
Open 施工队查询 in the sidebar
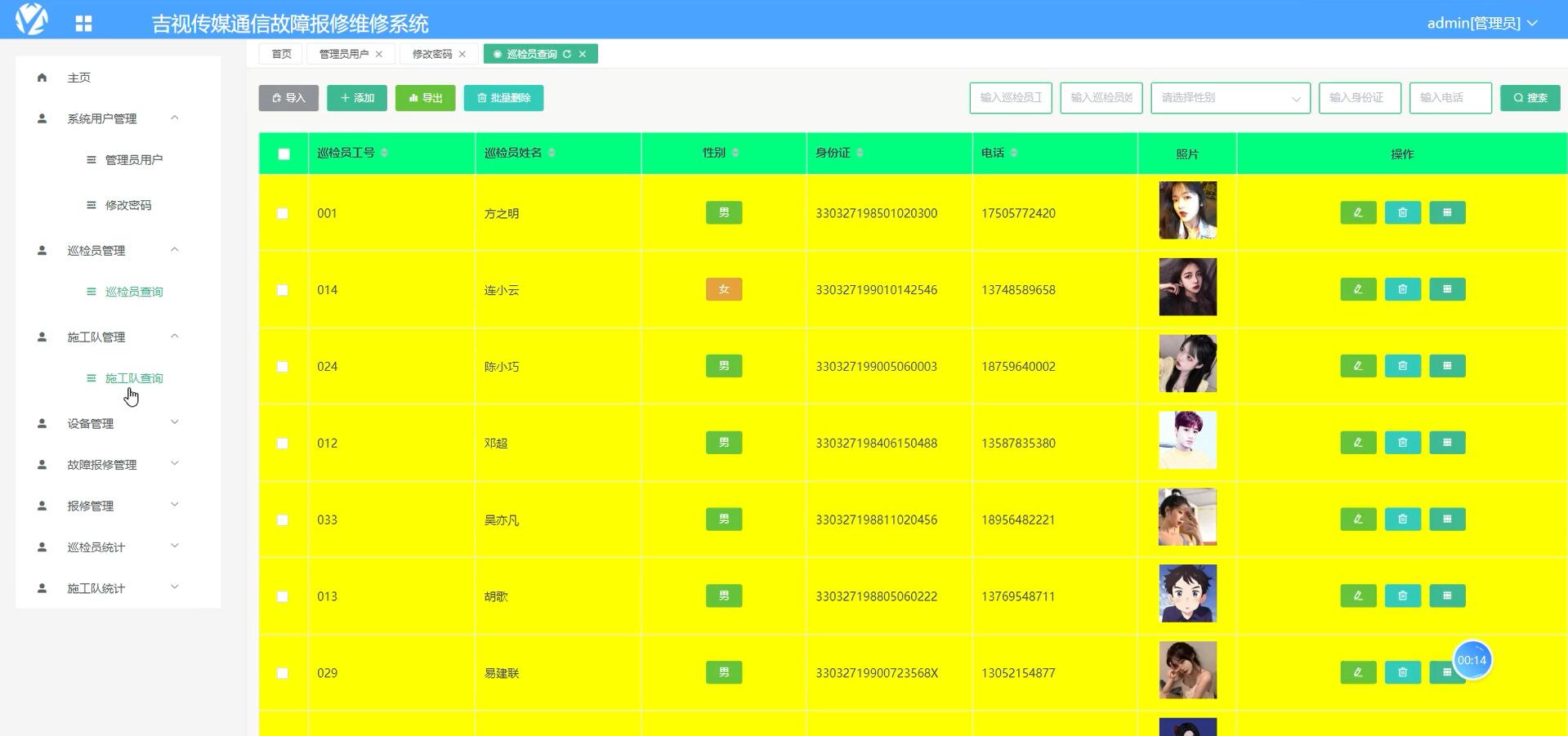coord(134,378)
